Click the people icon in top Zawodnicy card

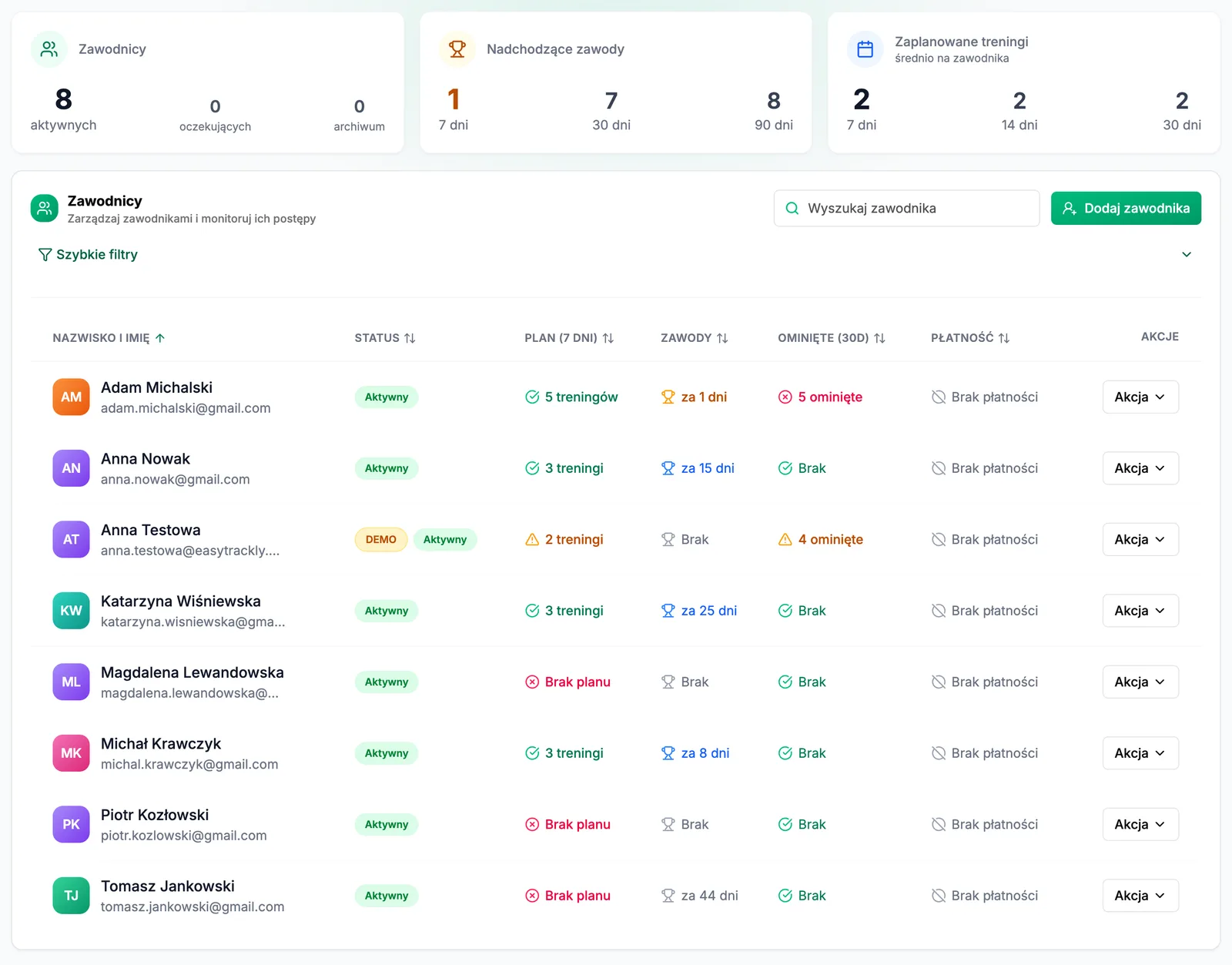click(49, 49)
